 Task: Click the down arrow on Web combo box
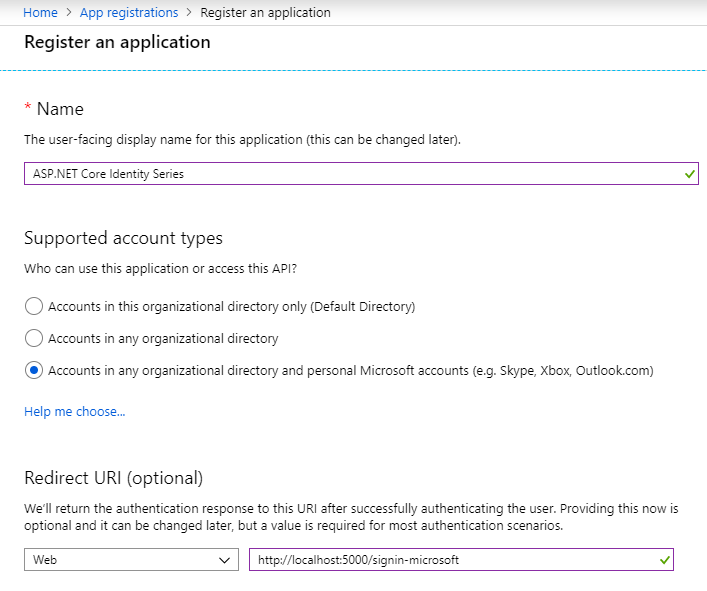pos(224,560)
